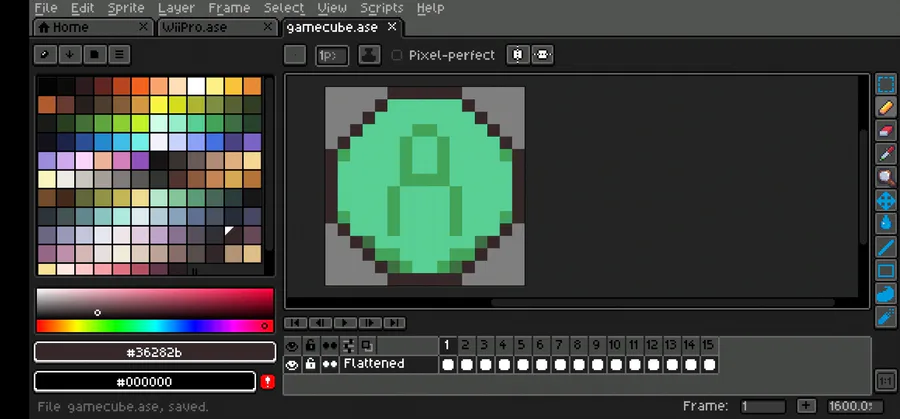Go to the first frame
Image resolution: width=900 pixels, height=419 pixels.
tap(295, 323)
